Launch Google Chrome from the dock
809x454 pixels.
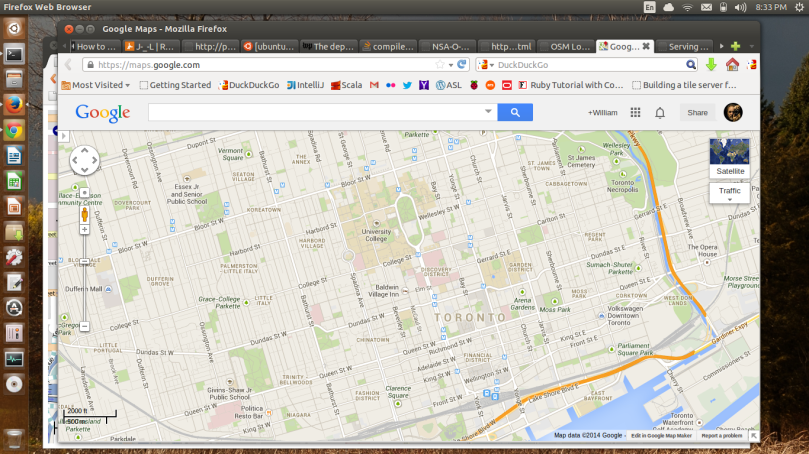(14, 131)
